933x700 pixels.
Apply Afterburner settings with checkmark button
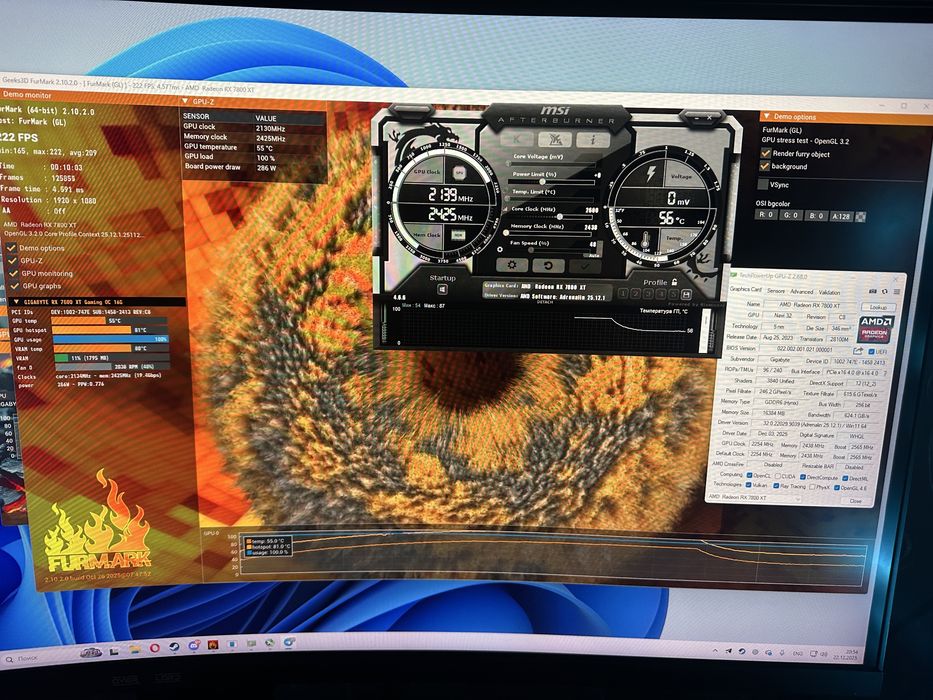[584, 266]
